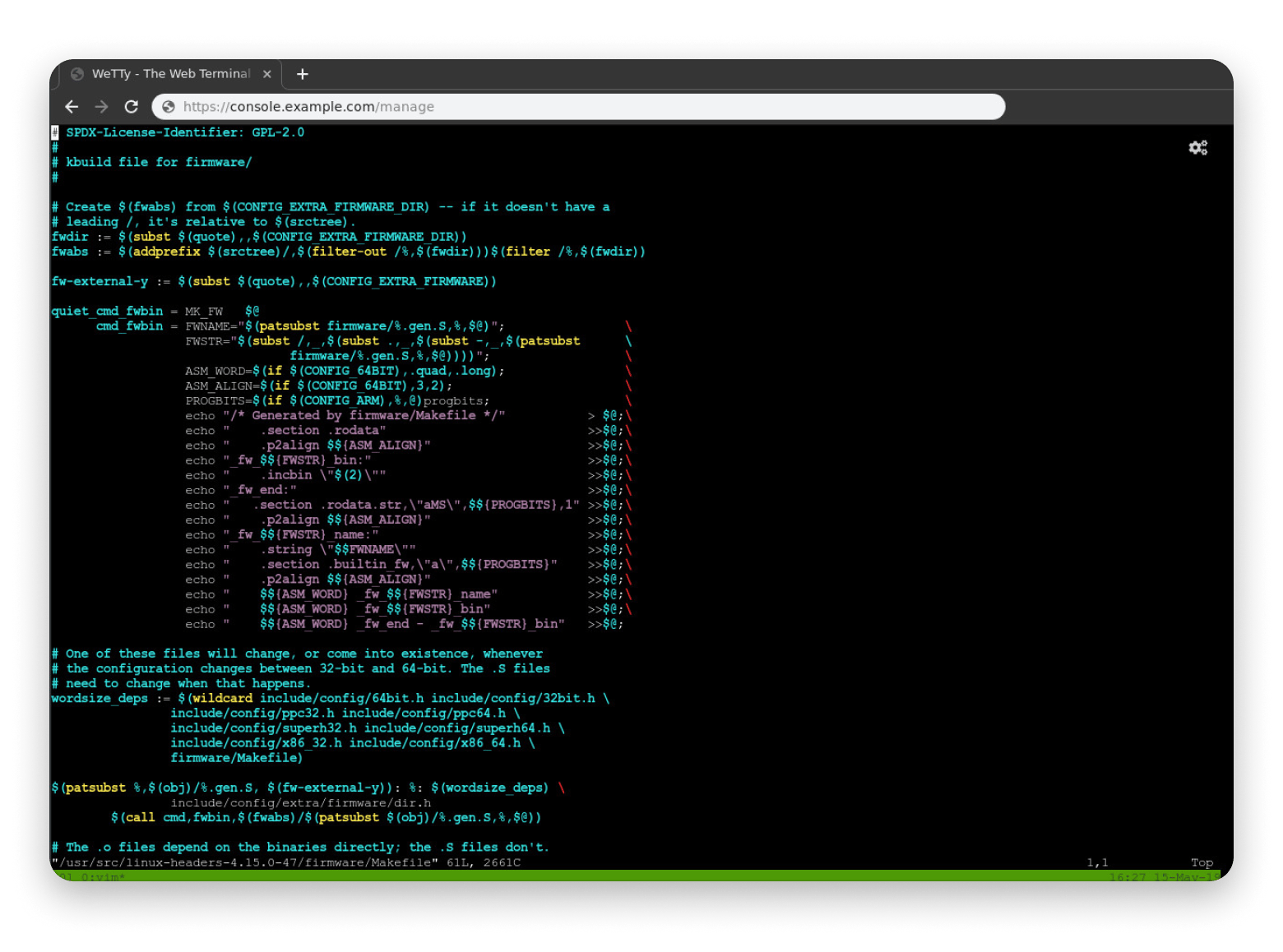
Task: Click the tmux window label 0:vim
Action: point(102,877)
